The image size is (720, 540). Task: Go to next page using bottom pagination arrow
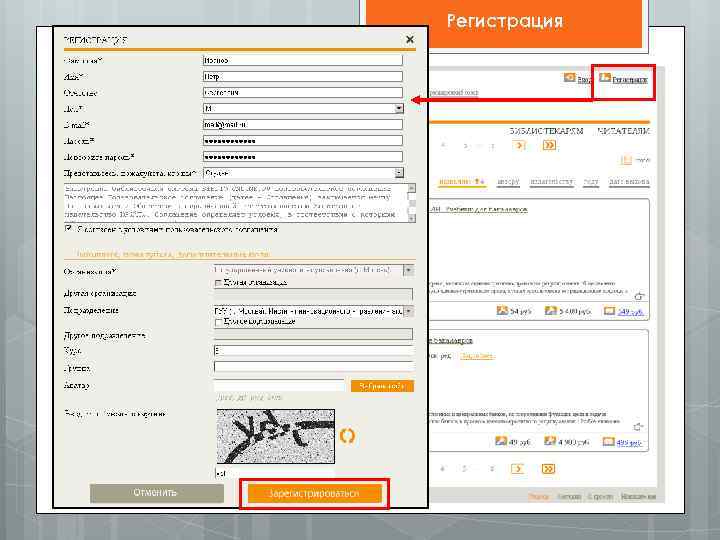point(518,469)
